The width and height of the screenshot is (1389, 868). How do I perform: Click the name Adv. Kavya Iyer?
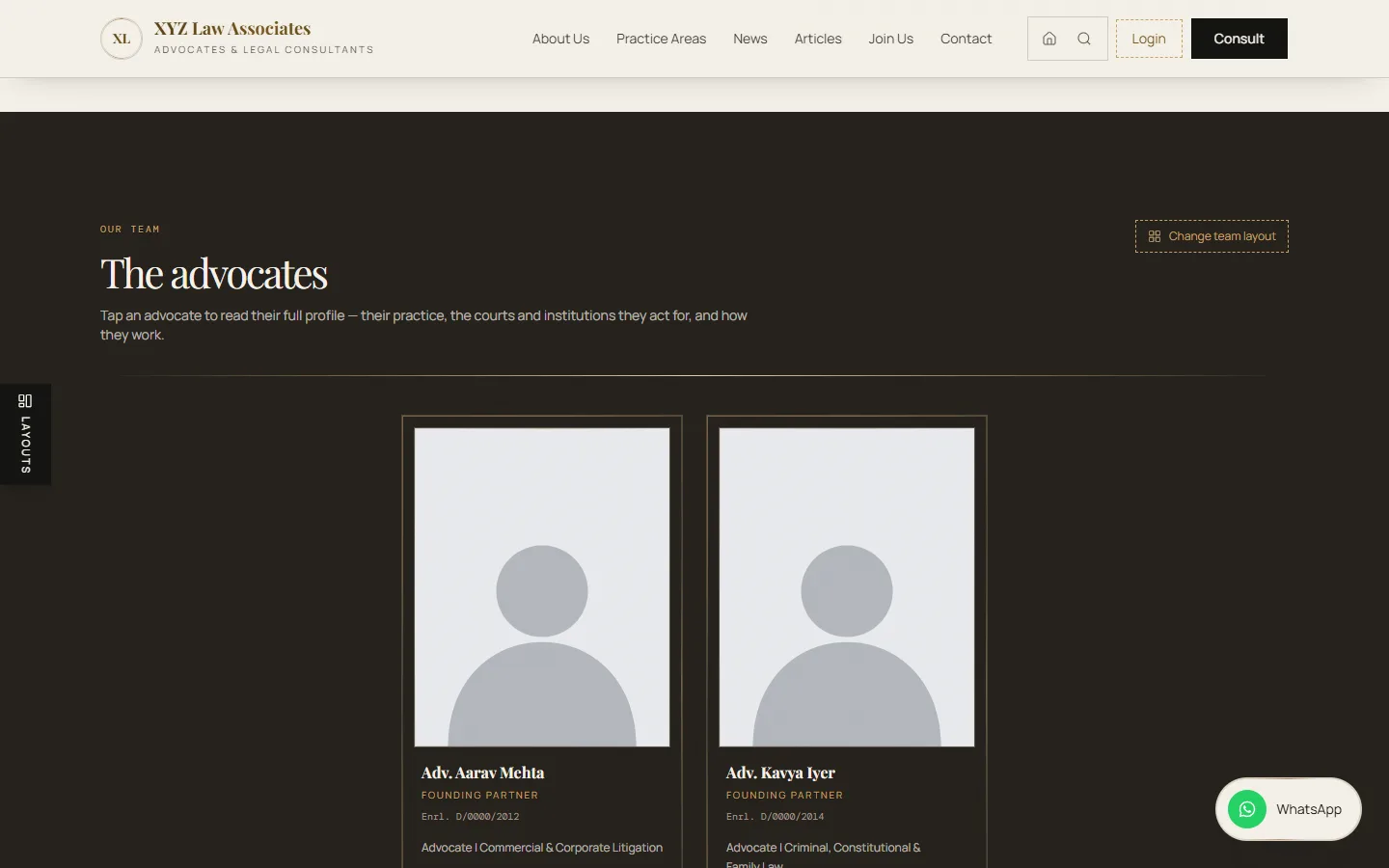pos(780,773)
